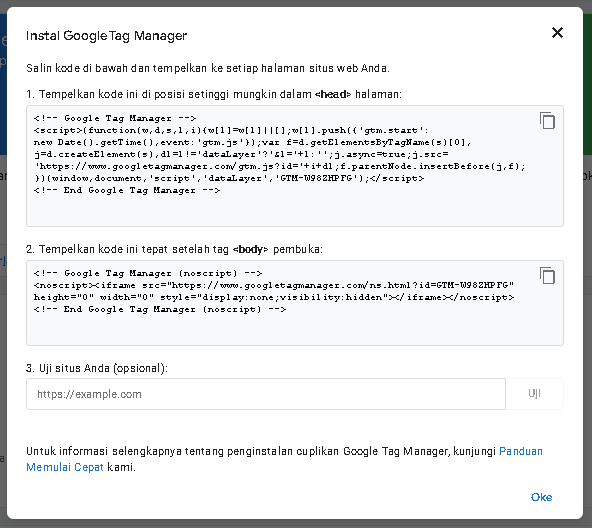Open the Panduan Memulai Cepat link

pyautogui.click(x=284, y=459)
